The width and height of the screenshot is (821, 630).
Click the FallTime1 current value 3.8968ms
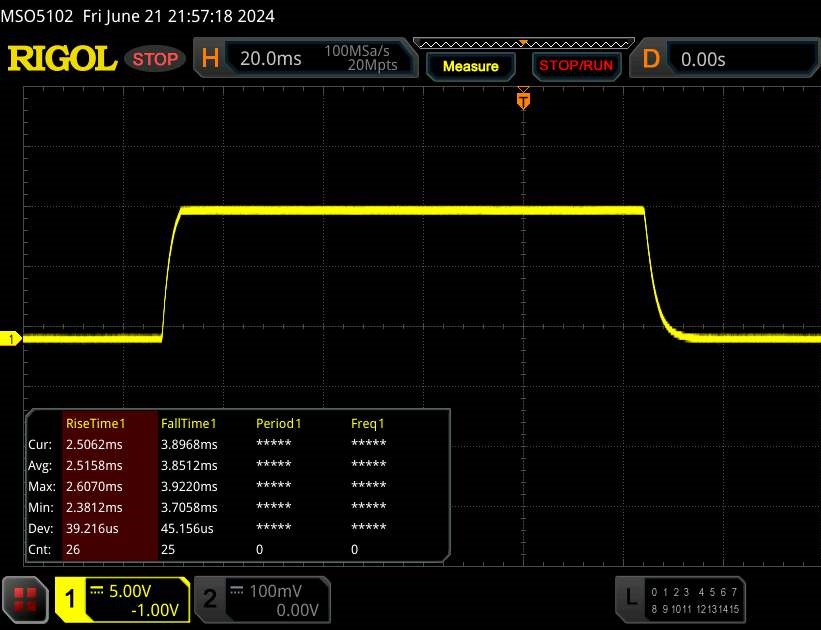pos(189,445)
